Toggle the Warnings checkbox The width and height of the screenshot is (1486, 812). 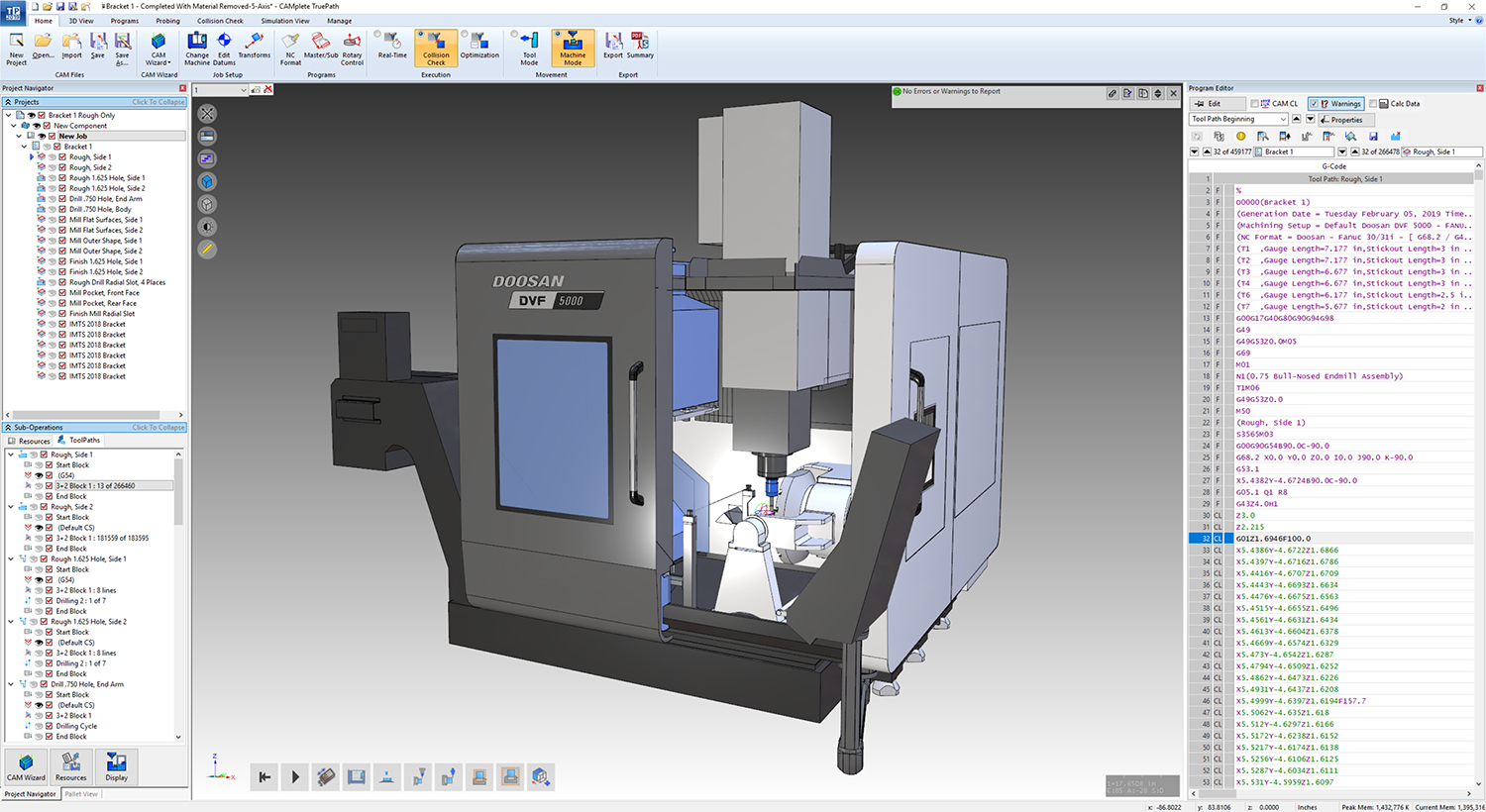(1314, 104)
